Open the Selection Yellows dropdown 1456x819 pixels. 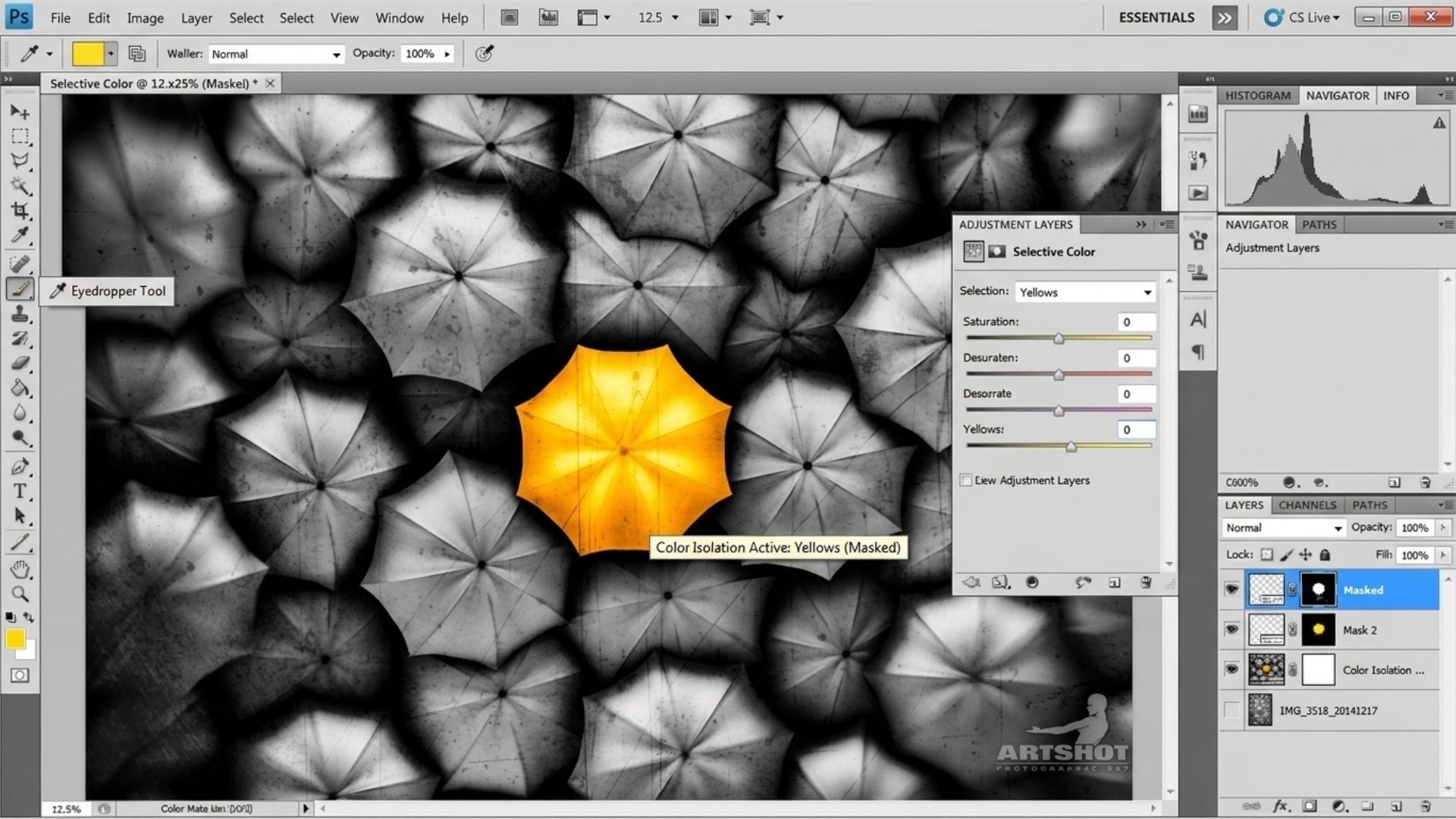tap(1085, 292)
